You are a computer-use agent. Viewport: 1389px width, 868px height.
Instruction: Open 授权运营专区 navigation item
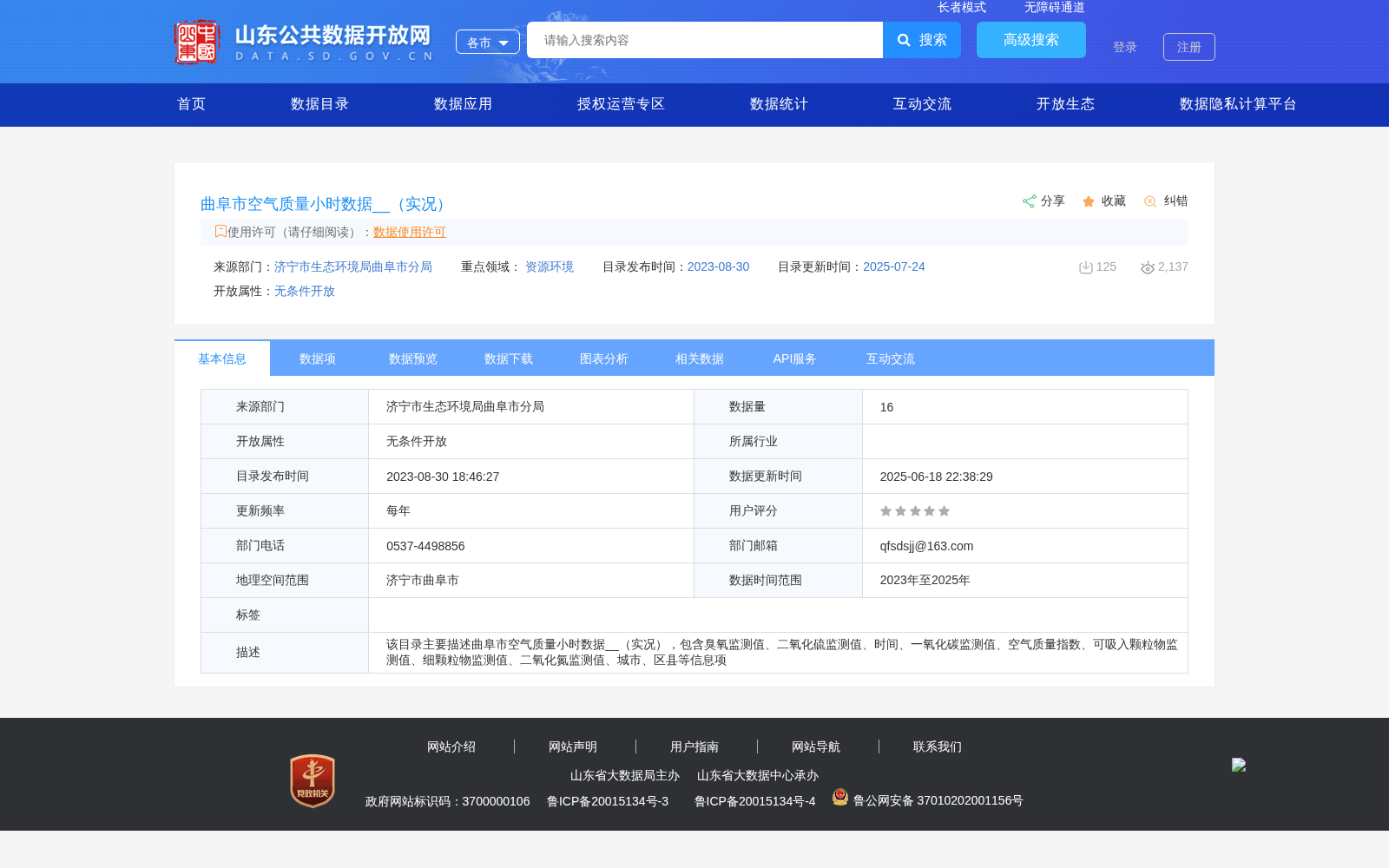(x=621, y=104)
